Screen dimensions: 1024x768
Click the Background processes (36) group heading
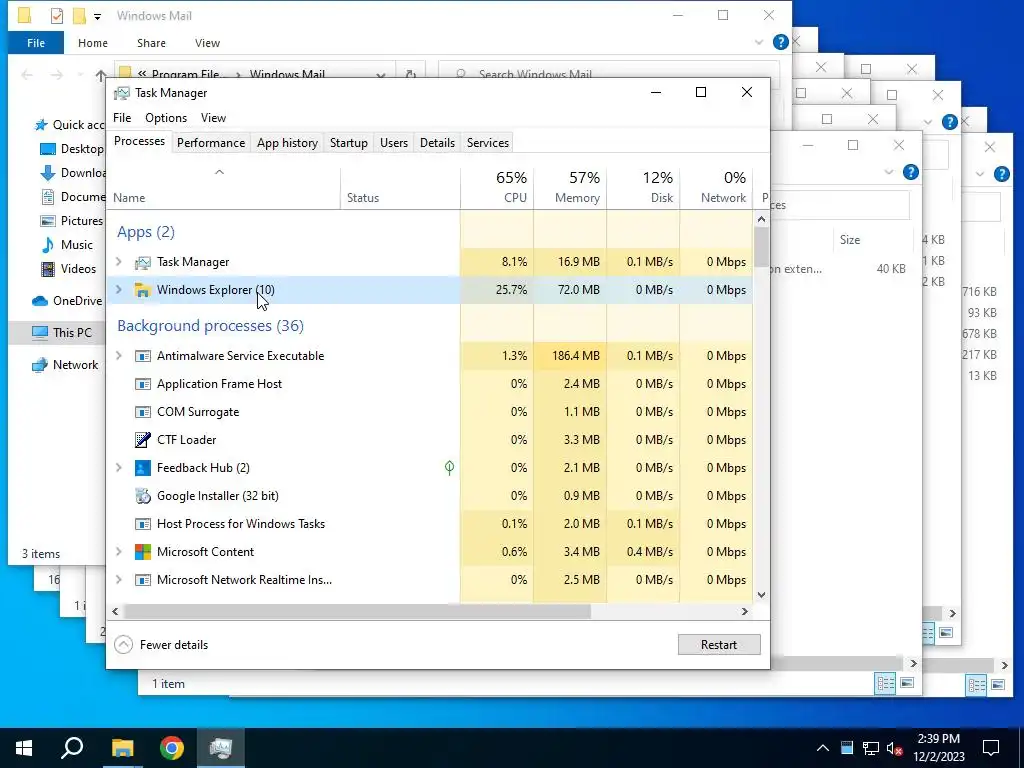point(210,326)
